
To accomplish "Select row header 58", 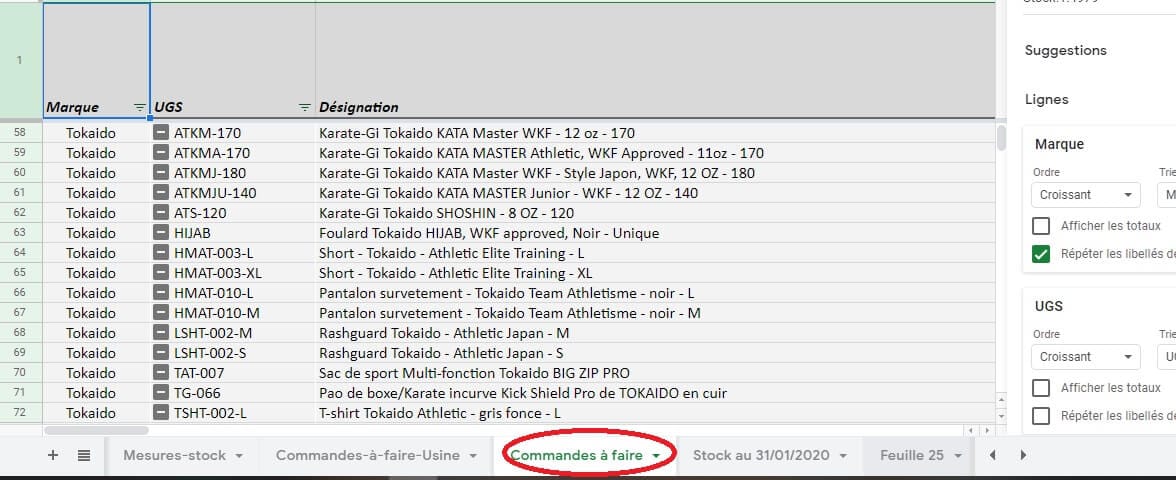I will (20, 134).
